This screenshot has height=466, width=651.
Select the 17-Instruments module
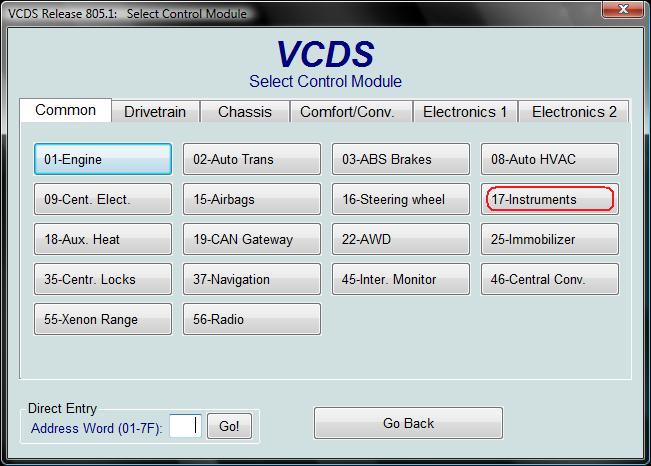[550, 199]
